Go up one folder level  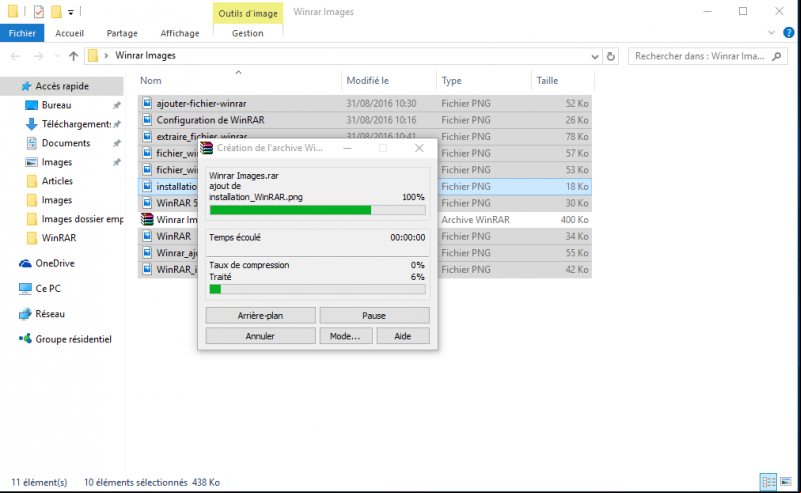[x=74, y=56]
